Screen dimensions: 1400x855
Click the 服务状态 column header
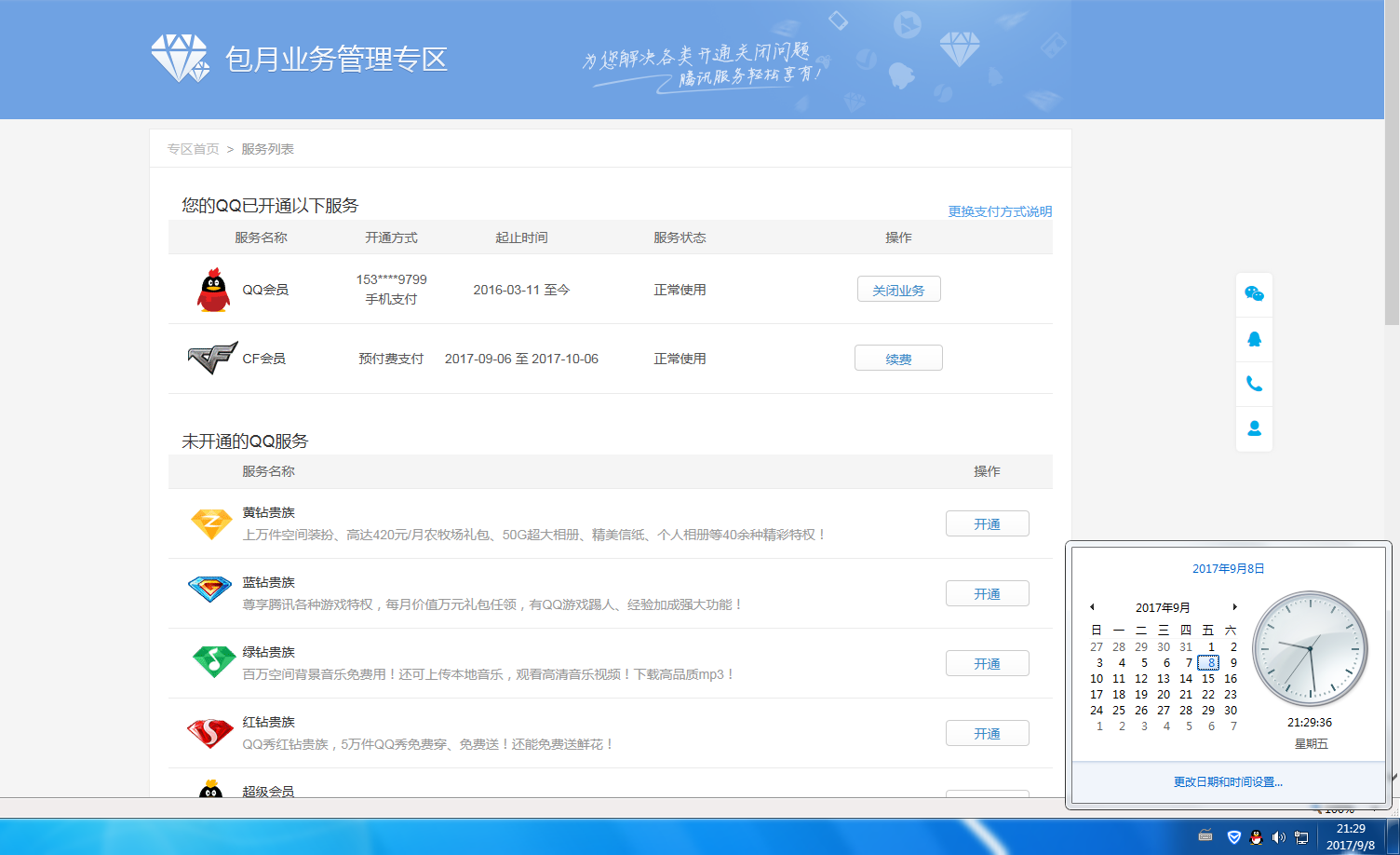click(680, 237)
